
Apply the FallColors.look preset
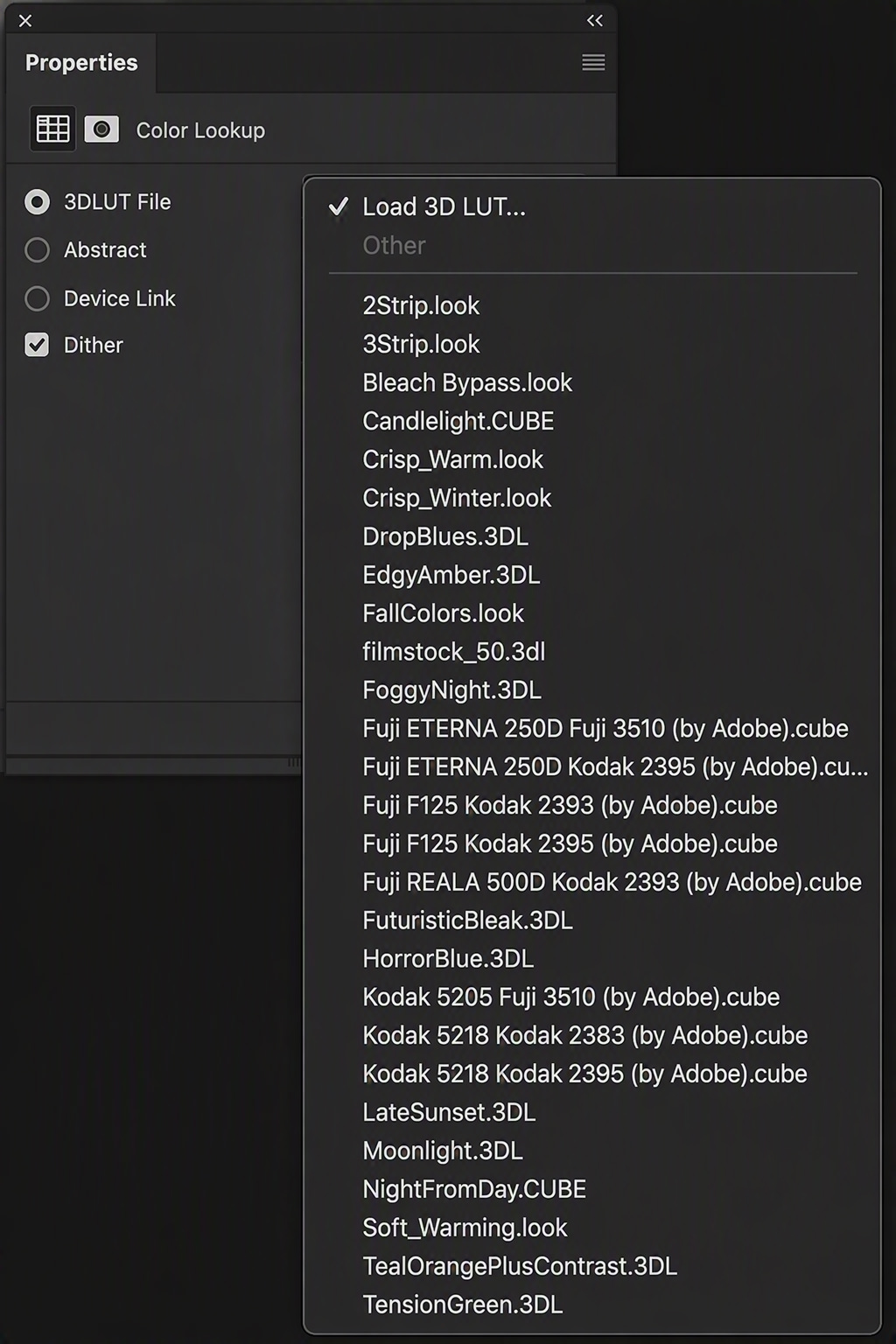(592, 613)
